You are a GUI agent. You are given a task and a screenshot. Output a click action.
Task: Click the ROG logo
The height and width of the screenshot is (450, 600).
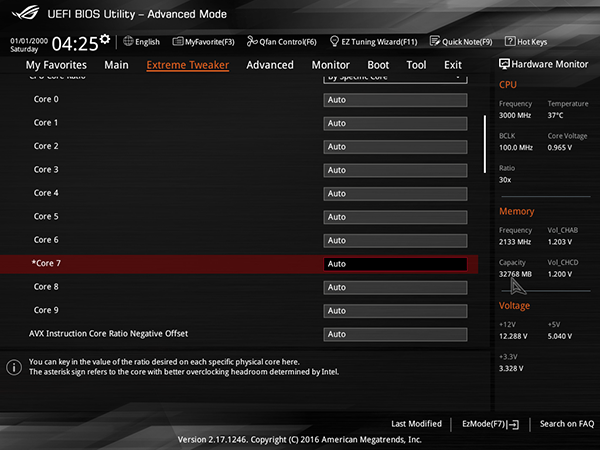coord(25,13)
